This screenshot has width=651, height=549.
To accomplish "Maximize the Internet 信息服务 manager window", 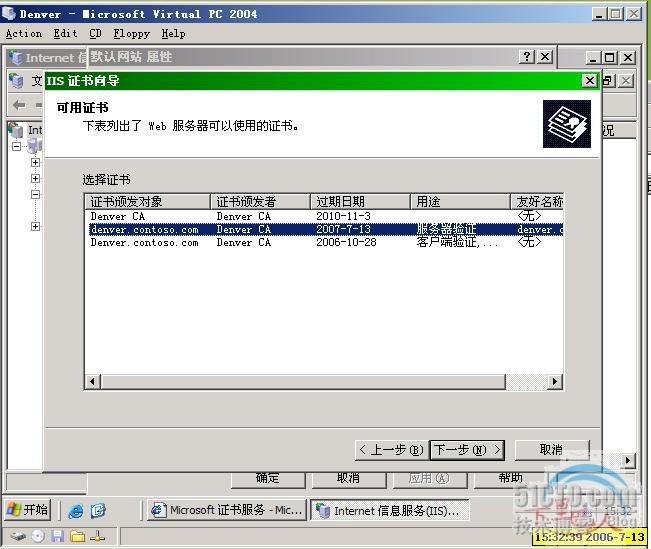I will click(609, 58).
